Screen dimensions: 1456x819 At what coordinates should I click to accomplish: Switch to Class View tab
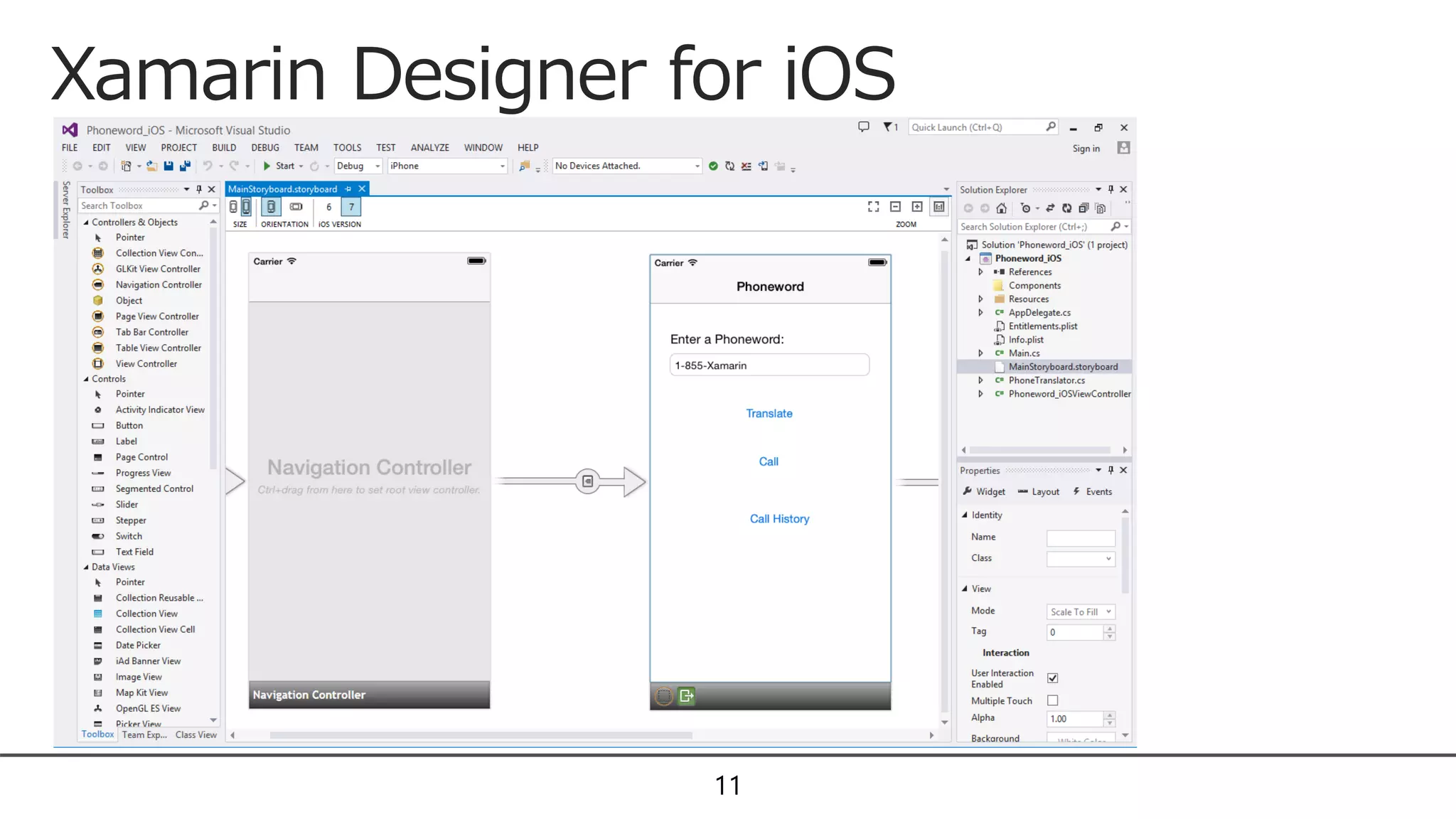click(196, 735)
